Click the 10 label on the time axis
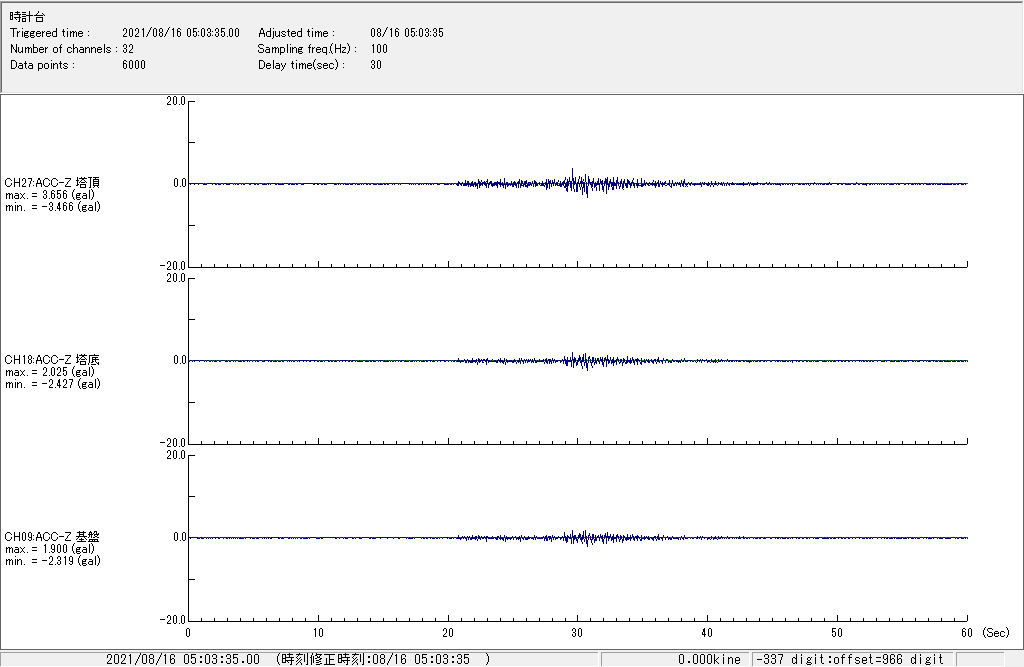The height and width of the screenshot is (667, 1024). [x=317, y=633]
